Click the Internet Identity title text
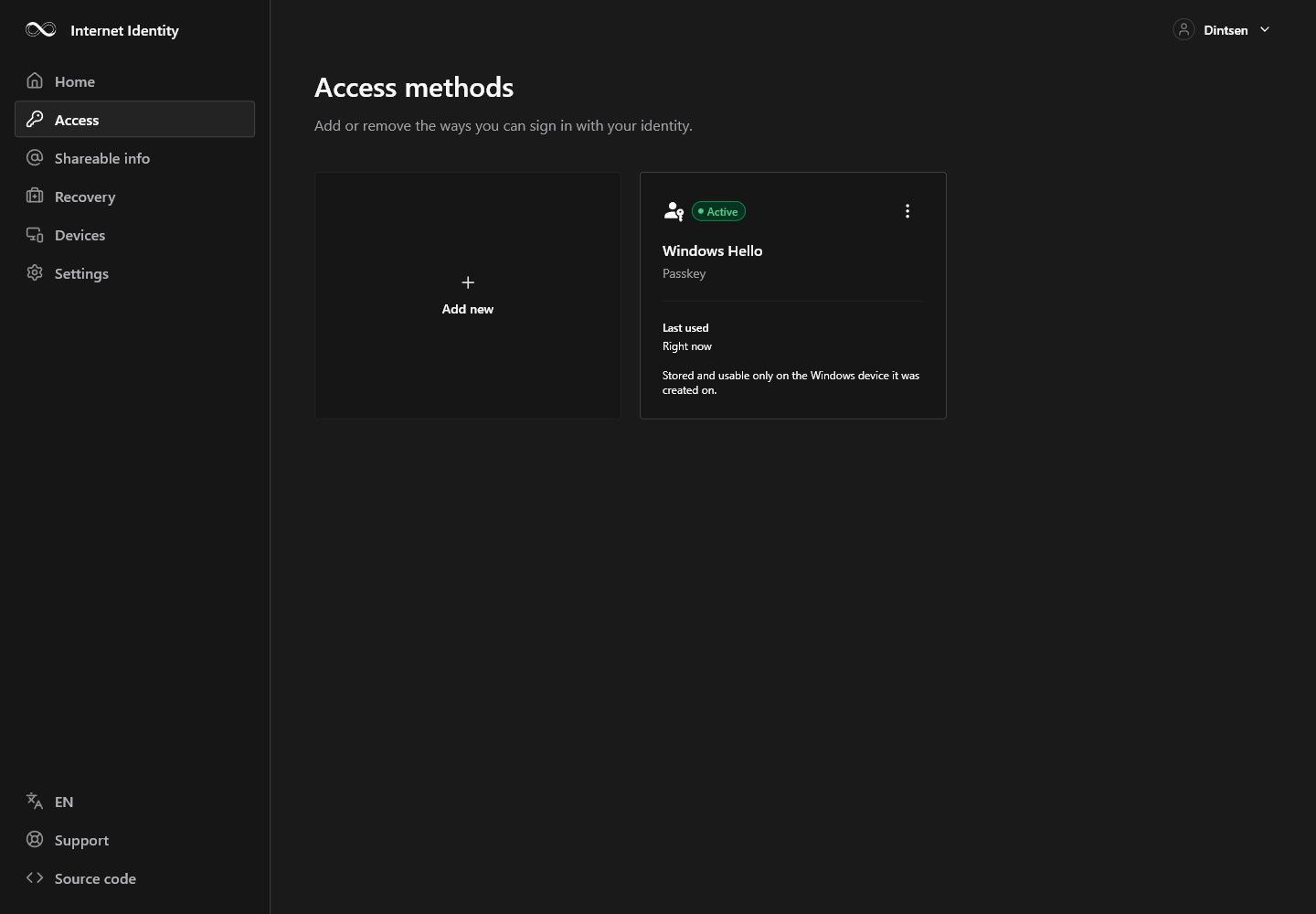The width and height of the screenshot is (1316, 914). click(x=124, y=30)
